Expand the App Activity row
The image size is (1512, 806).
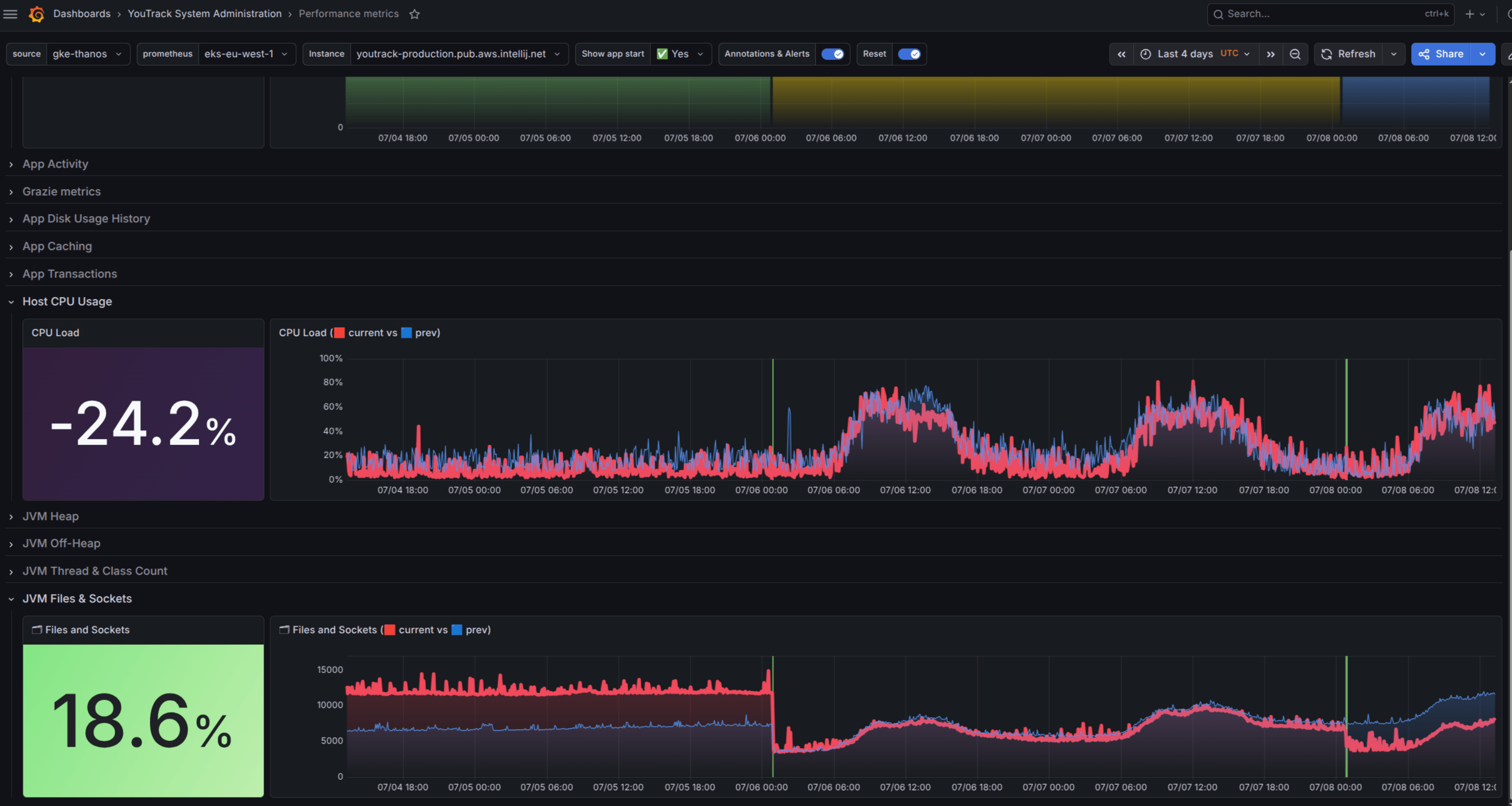point(55,164)
